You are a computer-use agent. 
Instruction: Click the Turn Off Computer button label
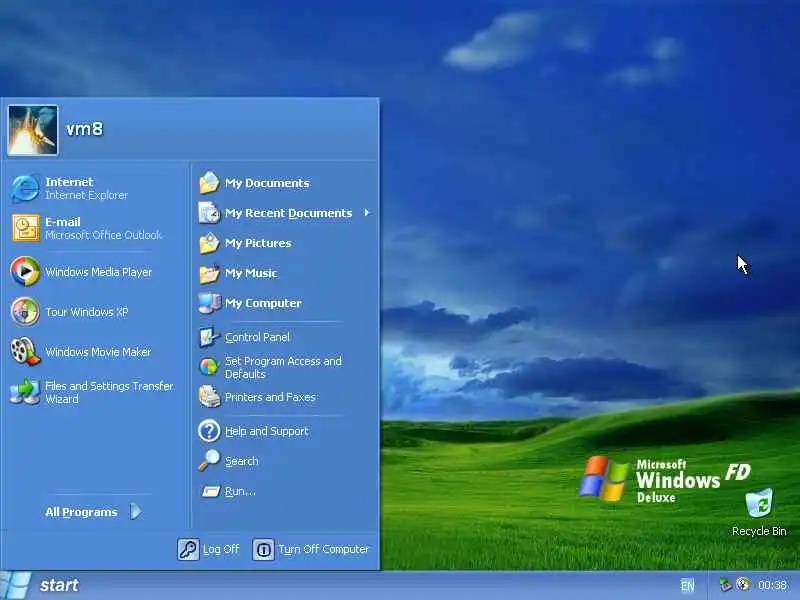tap(323, 549)
